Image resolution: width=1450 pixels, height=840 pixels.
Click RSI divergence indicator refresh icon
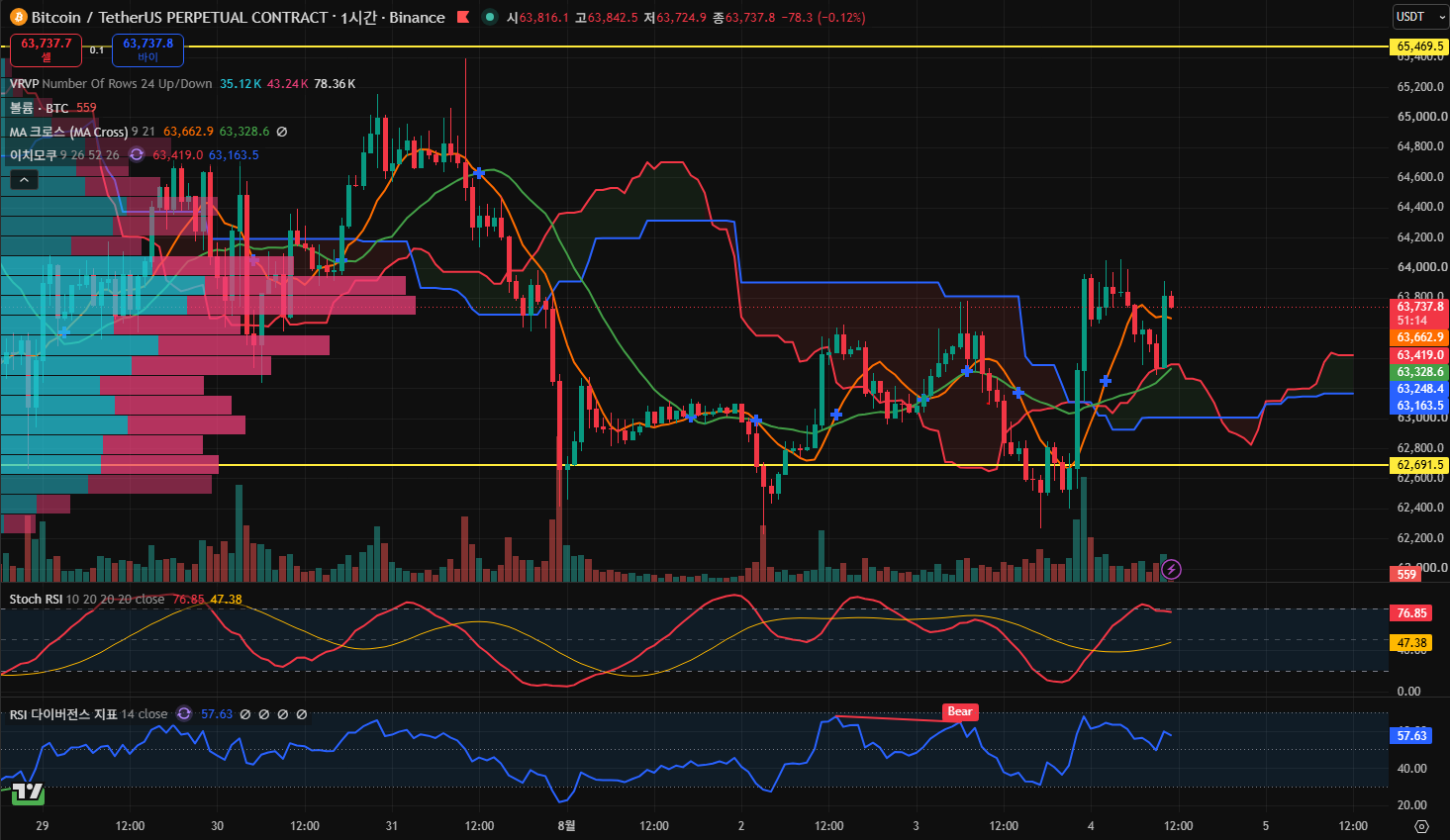pos(184,713)
